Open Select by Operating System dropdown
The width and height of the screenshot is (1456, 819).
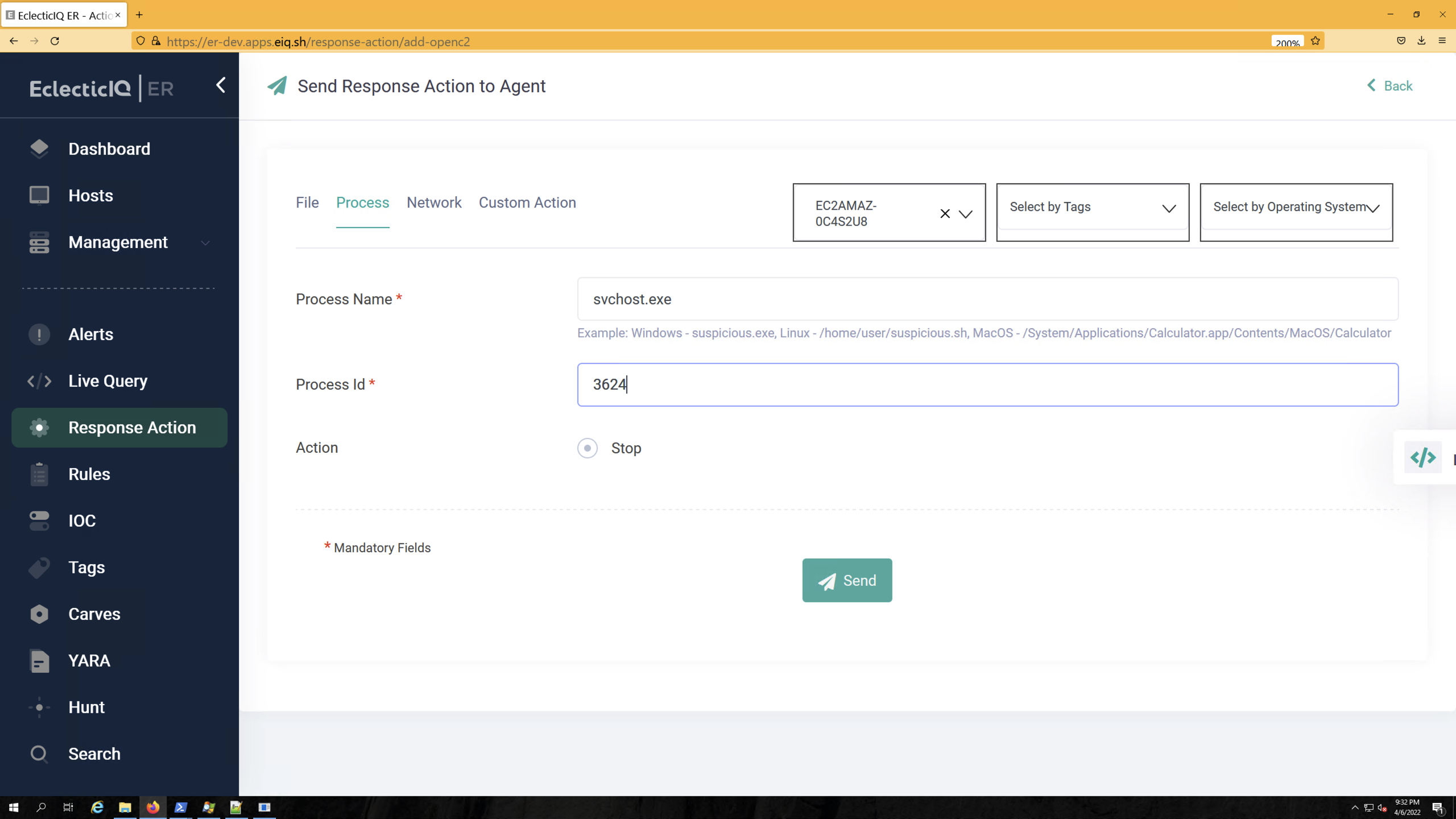(x=1296, y=208)
